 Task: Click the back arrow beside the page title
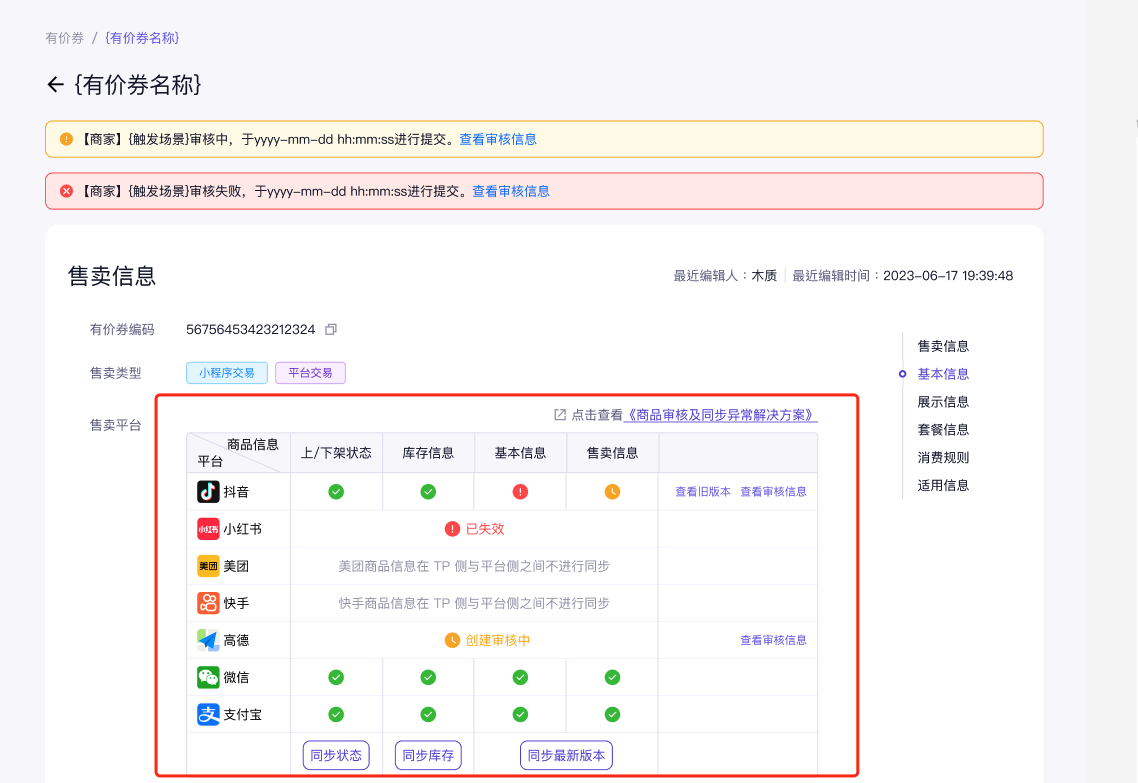tap(55, 85)
